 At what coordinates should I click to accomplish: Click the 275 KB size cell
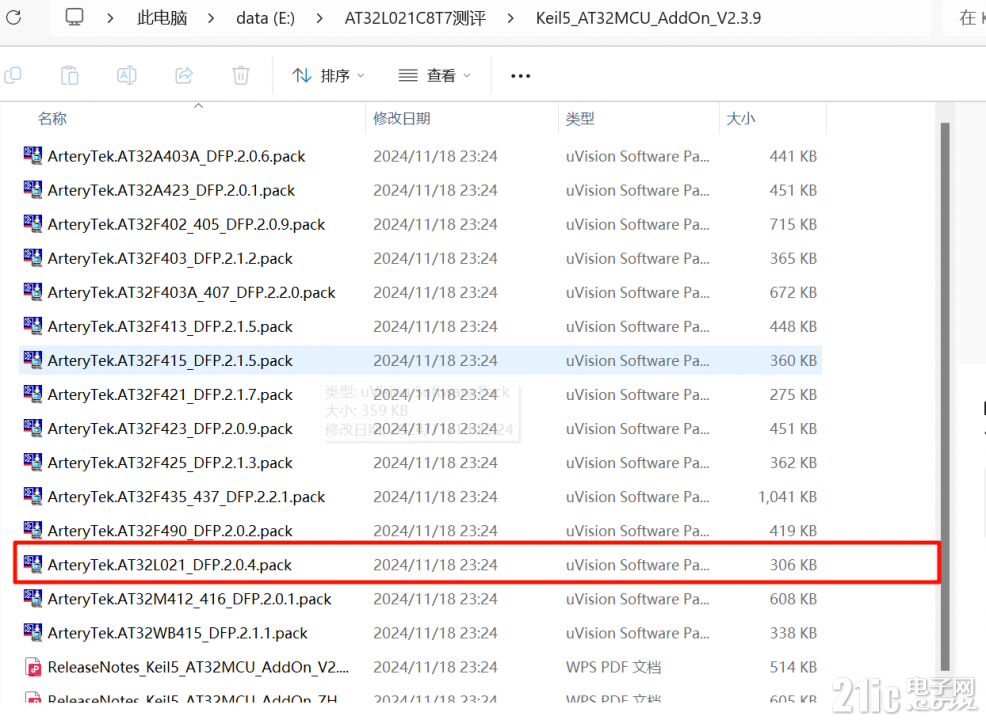pyautogui.click(x=793, y=394)
